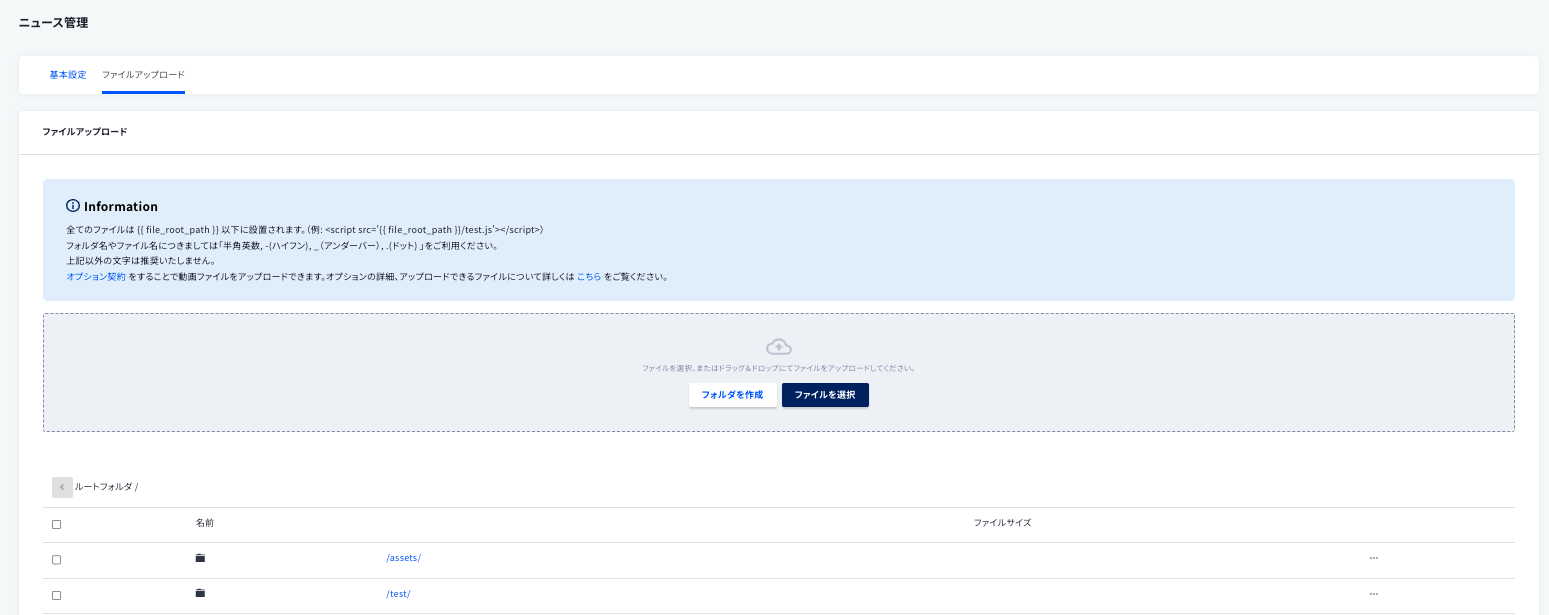This screenshot has width=1549, height=615.
Task: Open the /assets/ folder link
Action: click(x=403, y=558)
